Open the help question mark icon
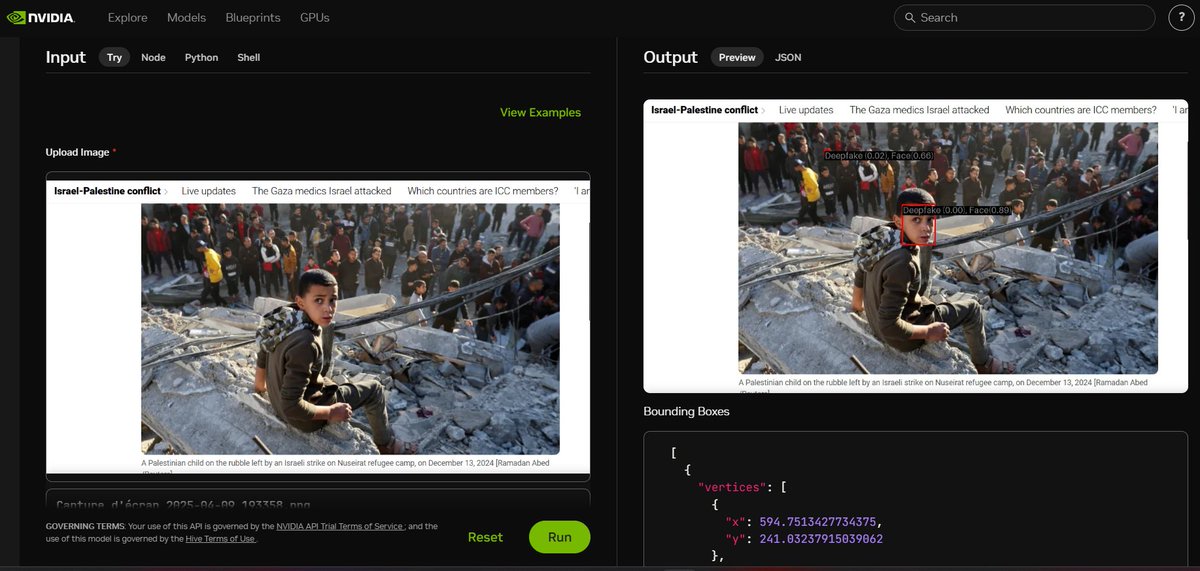The height and width of the screenshot is (571, 1200). (x=1180, y=17)
